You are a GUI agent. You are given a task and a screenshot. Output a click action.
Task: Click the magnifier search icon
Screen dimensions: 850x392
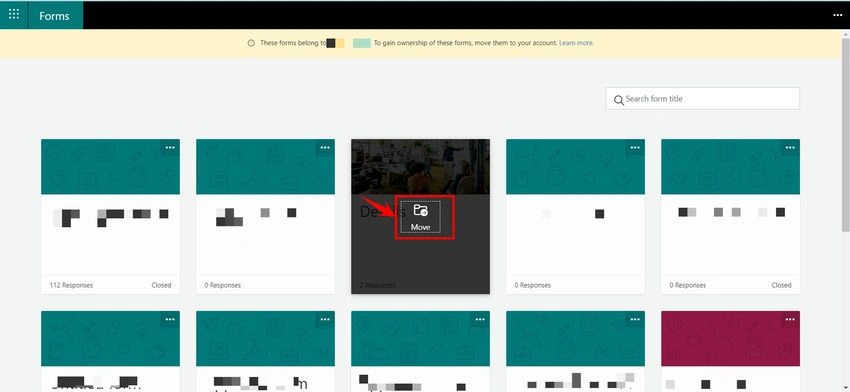(619, 100)
